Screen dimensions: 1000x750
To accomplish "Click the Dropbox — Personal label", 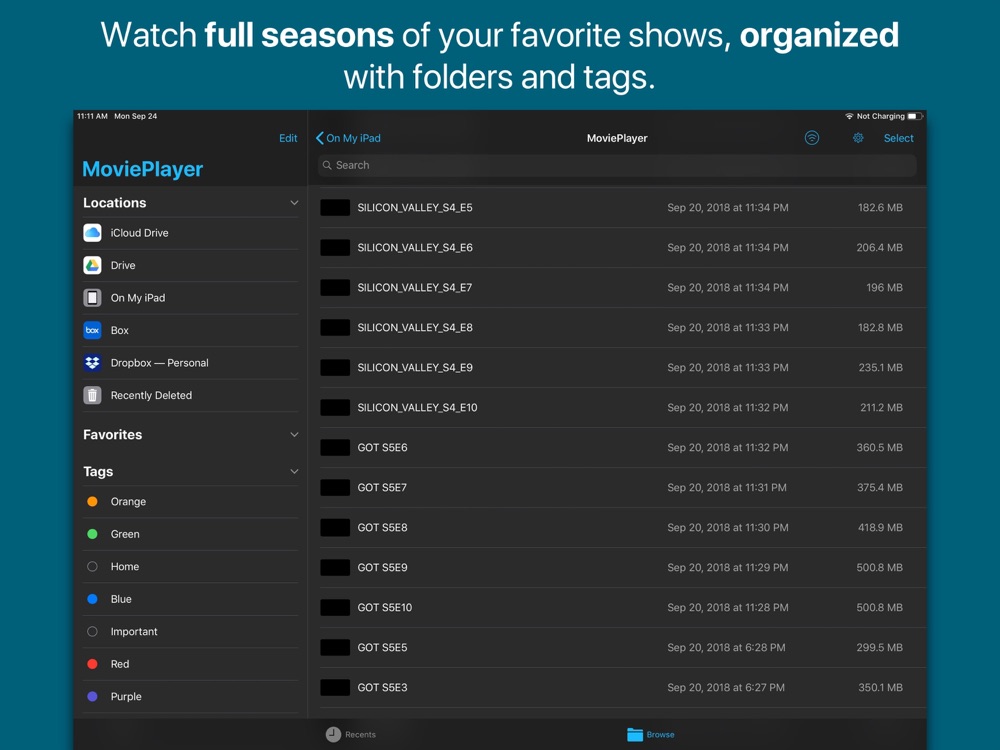I will [x=159, y=363].
